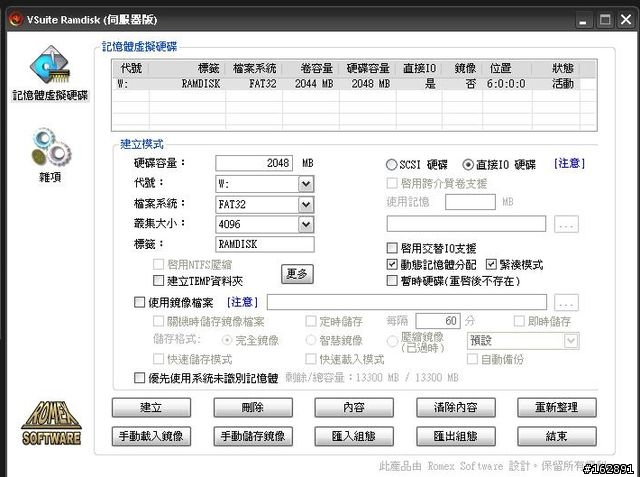Open the [注意] link beside 使用鏡像檔案
Image resolution: width=640 pixels, height=477 pixels.
tap(242, 302)
